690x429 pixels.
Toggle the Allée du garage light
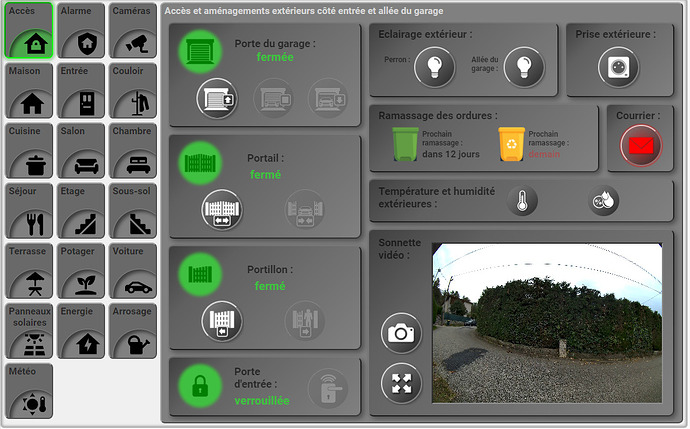tap(524, 67)
